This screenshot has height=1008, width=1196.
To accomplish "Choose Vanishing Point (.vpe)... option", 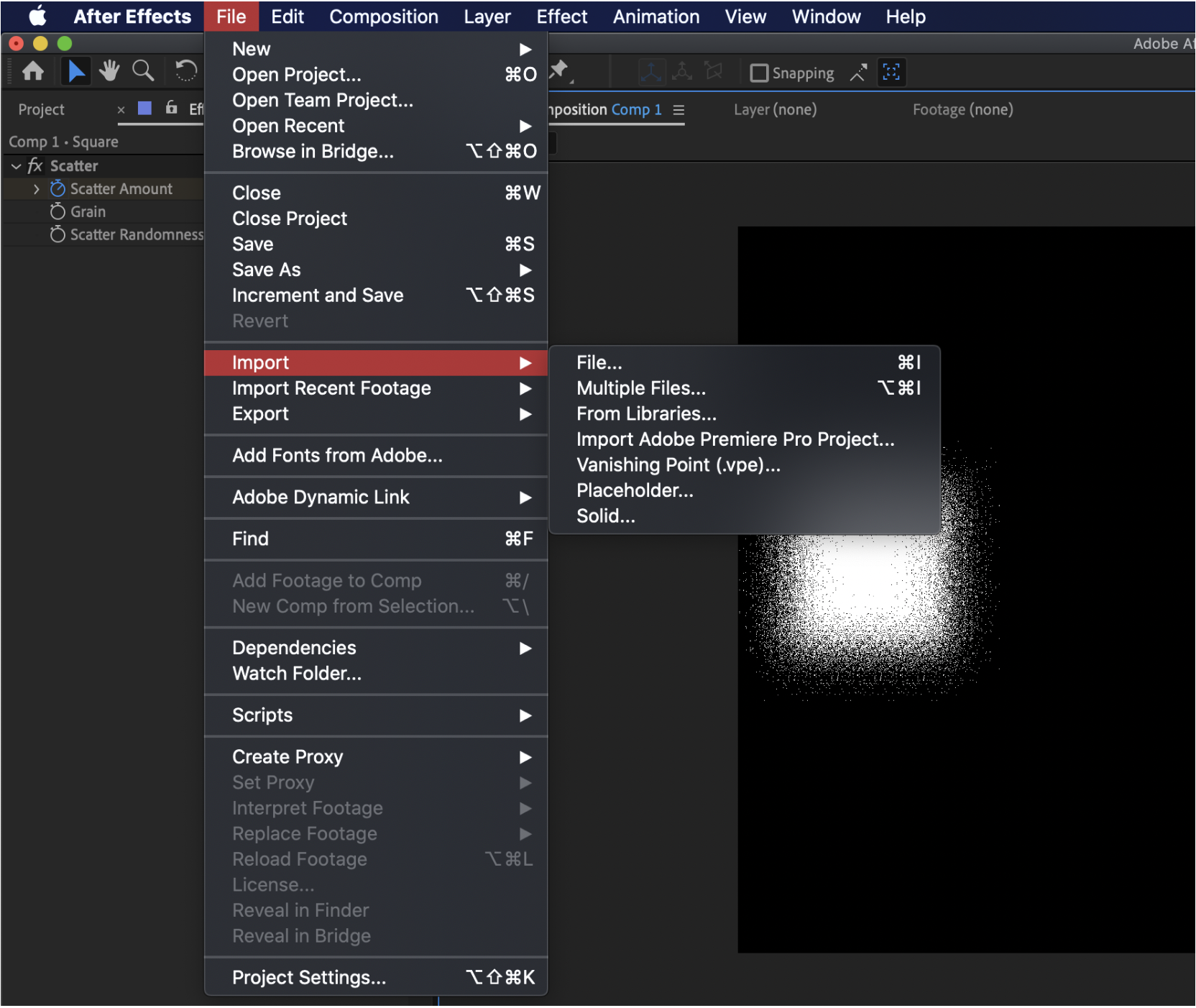I will (745, 465).
